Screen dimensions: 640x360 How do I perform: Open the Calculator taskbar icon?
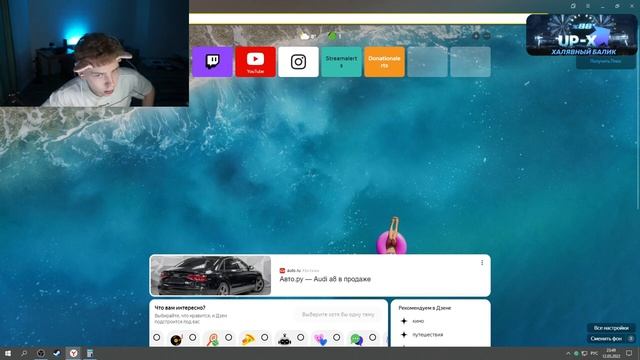point(90,353)
